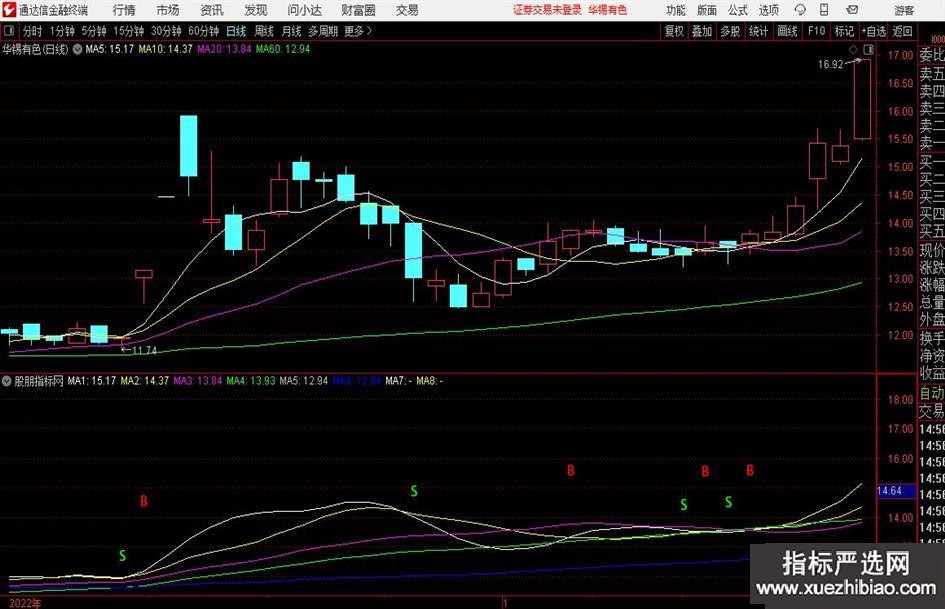
Task: Toggle the right info panel icon near 17.00
Action: pos(868,49)
